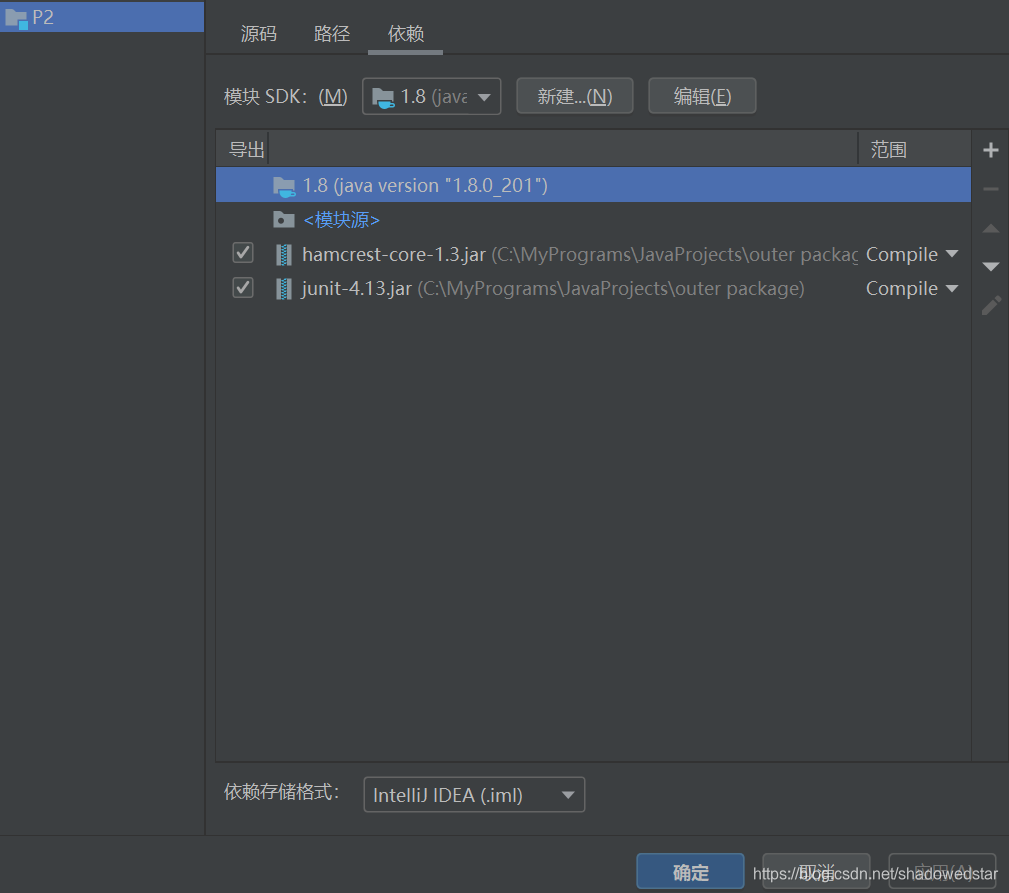Click the JDK 1.8 row folder icon

tap(284, 187)
